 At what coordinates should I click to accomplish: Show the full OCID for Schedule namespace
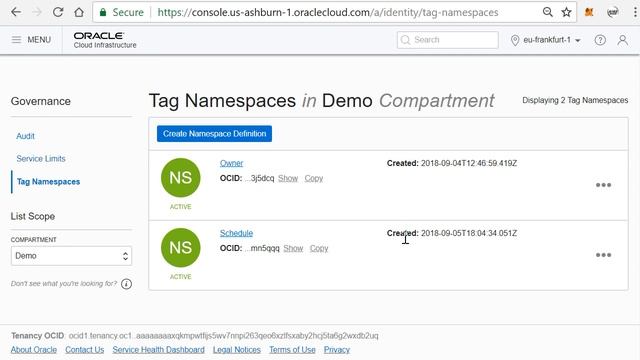point(293,248)
